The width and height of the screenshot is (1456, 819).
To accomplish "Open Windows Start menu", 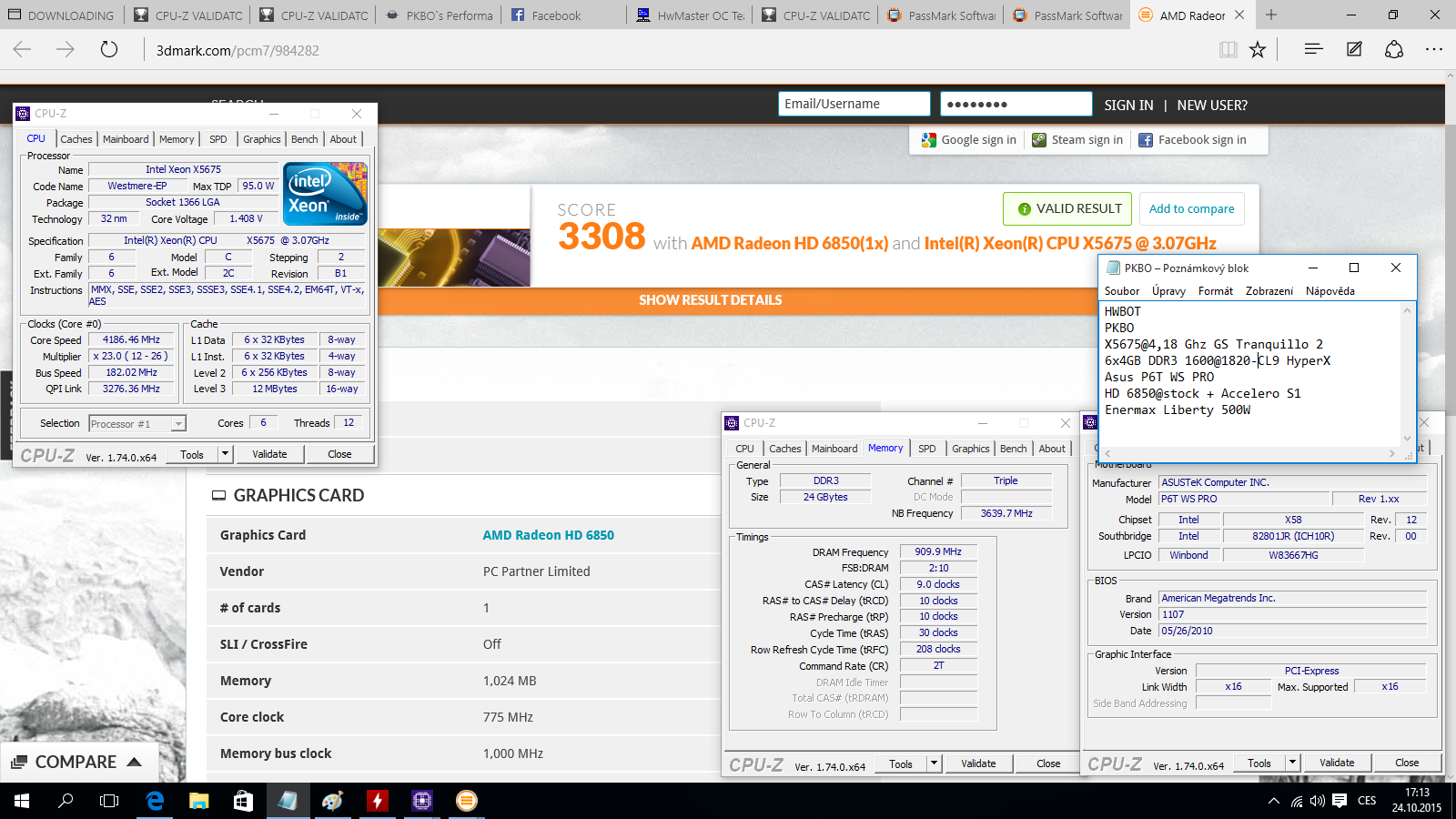I will 22,801.
